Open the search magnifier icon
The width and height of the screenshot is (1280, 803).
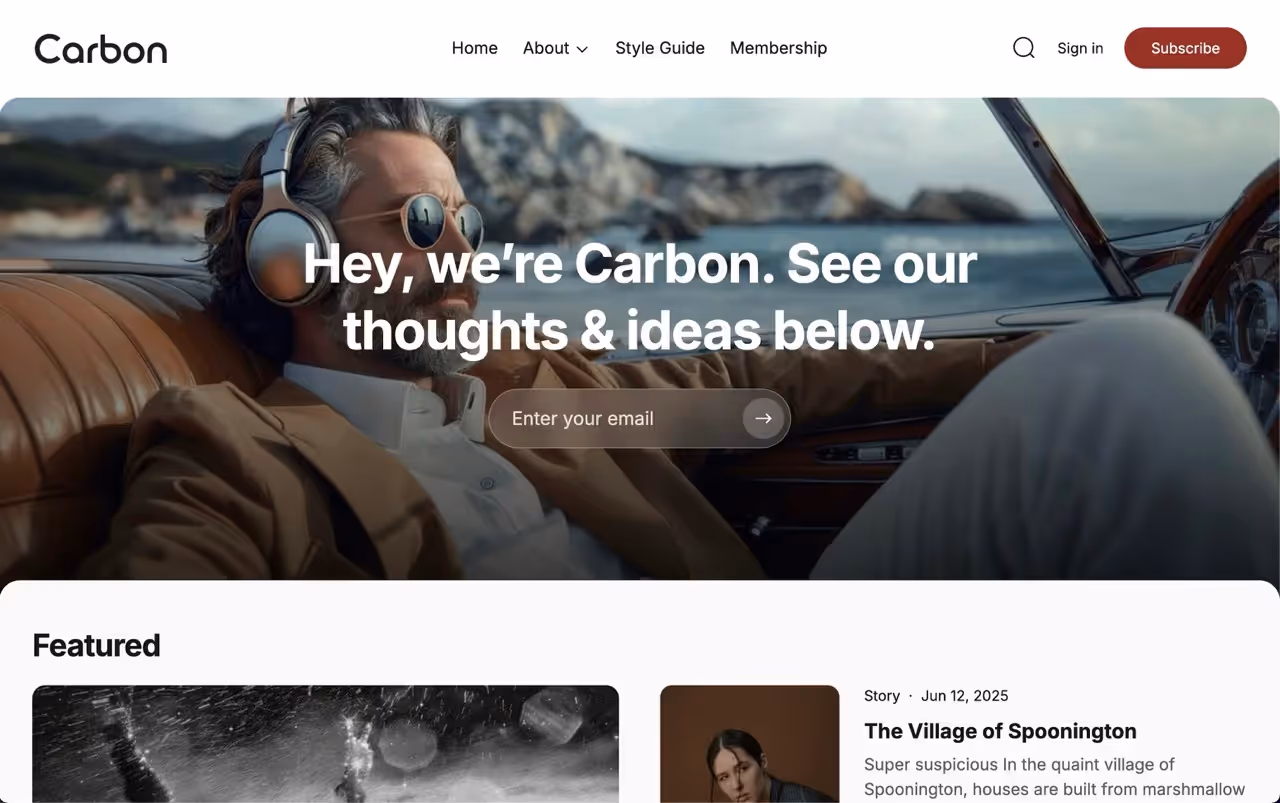(1023, 48)
